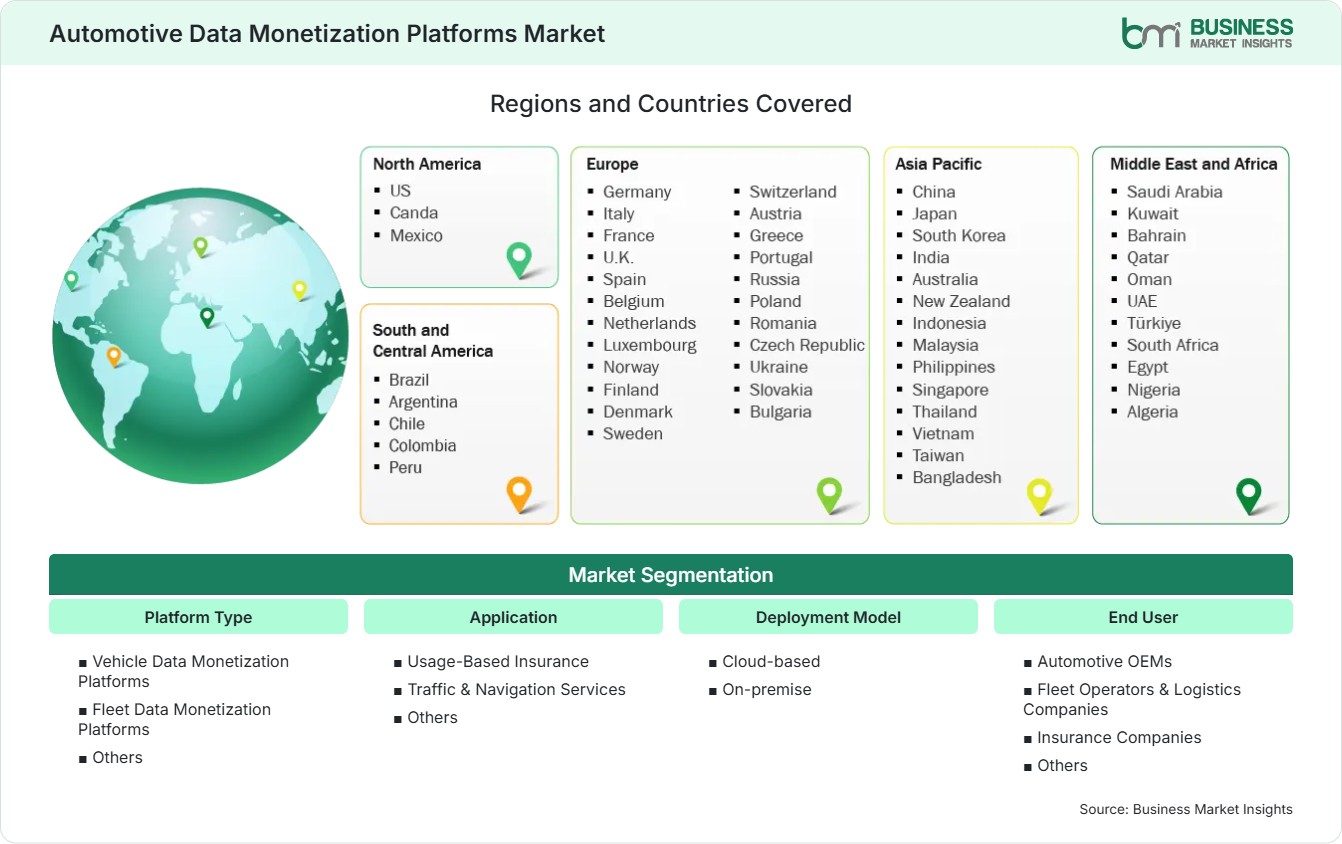Click the Middle East and Africa heading
Viewport: 1342px width, 844px height.
[x=1194, y=164]
